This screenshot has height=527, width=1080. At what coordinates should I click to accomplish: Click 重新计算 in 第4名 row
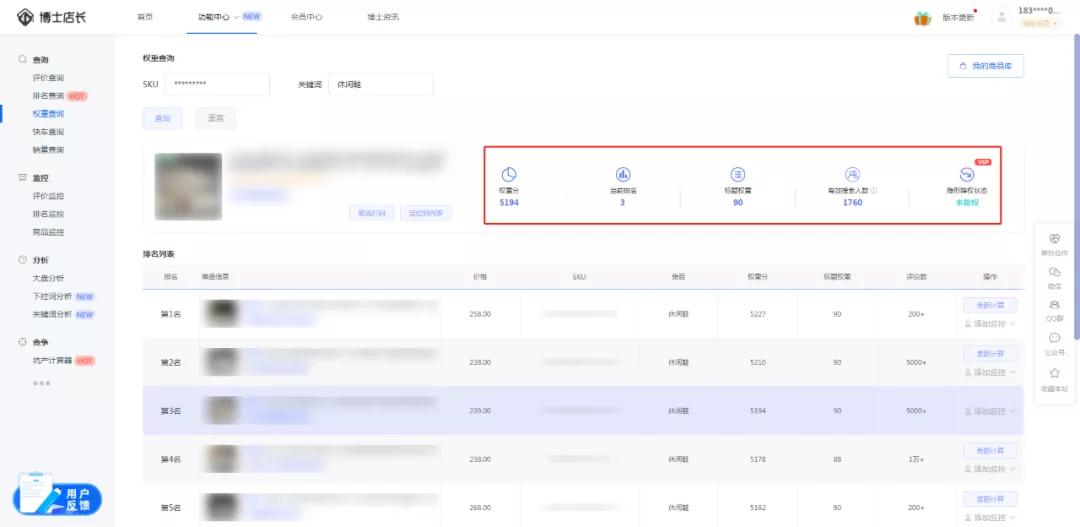[x=990, y=451]
